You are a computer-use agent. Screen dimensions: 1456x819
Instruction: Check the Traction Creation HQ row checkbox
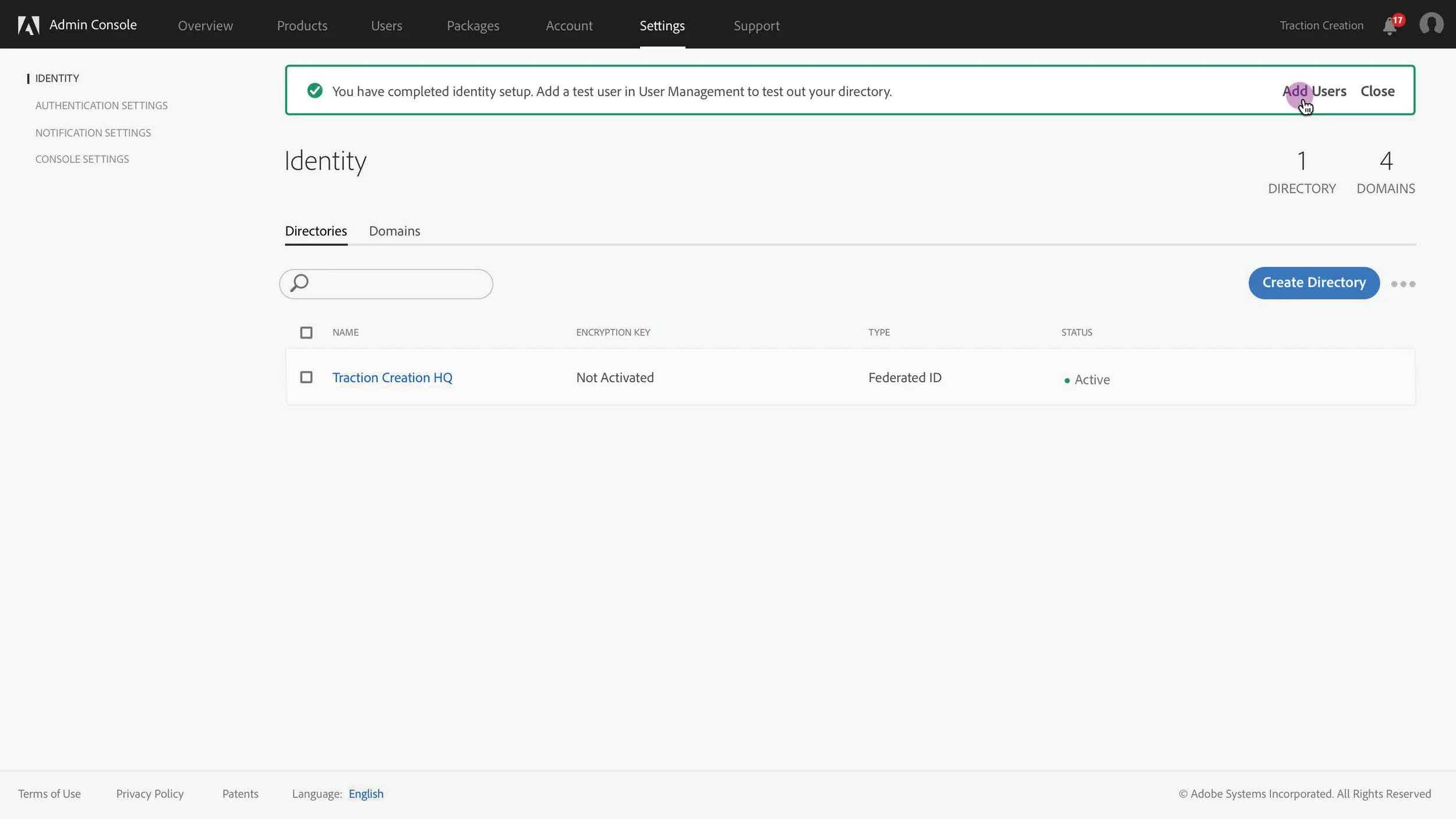[x=306, y=377]
